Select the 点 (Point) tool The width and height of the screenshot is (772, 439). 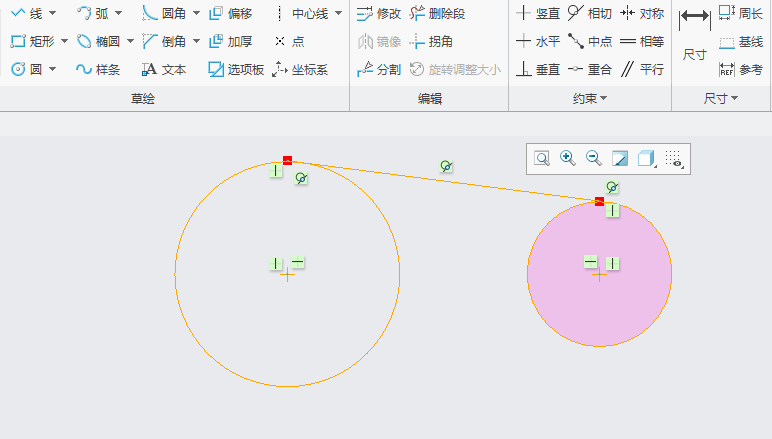(x=290, y=41)
